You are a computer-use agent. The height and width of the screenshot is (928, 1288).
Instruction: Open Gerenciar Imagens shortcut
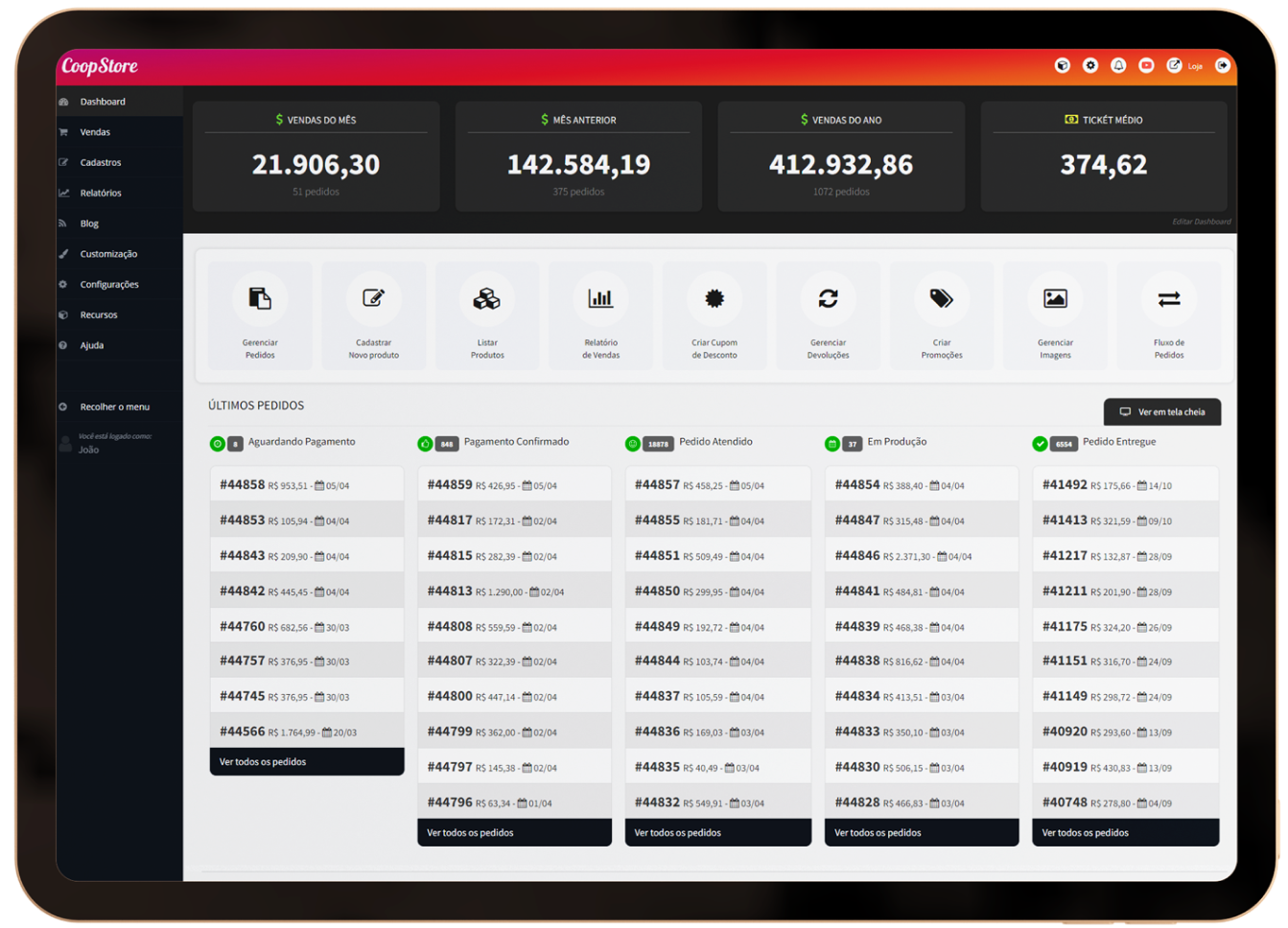[1055, 315]
